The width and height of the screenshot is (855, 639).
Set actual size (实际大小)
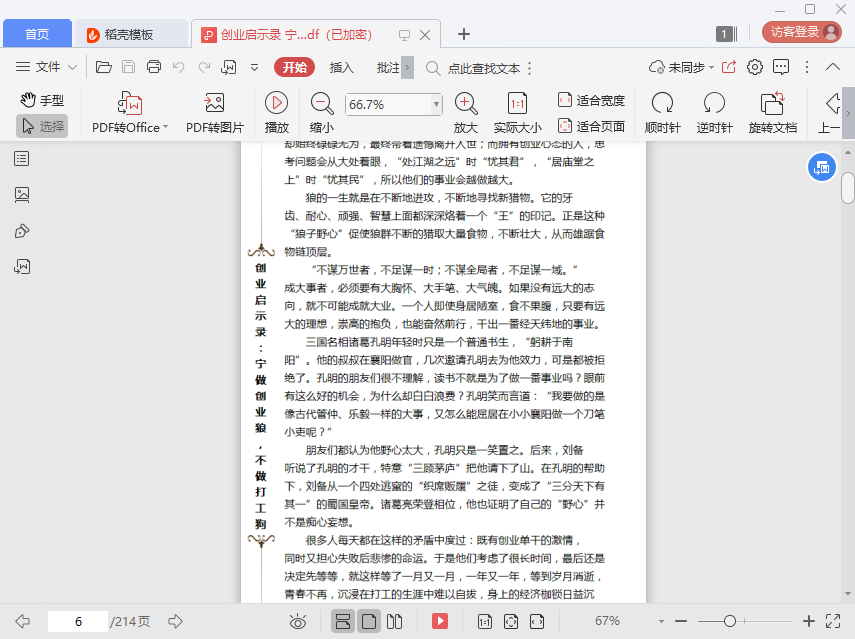(x=517, y=113)
